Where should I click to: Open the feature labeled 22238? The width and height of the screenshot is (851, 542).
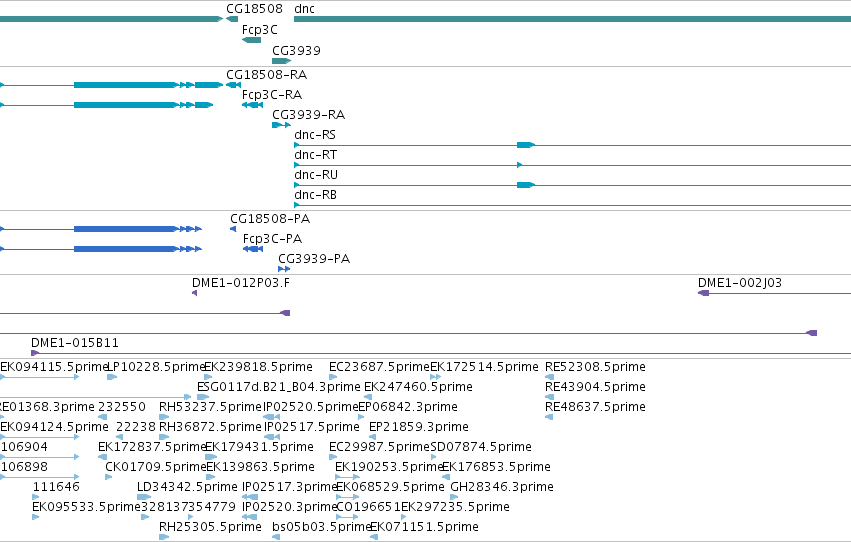pos(136,427)
